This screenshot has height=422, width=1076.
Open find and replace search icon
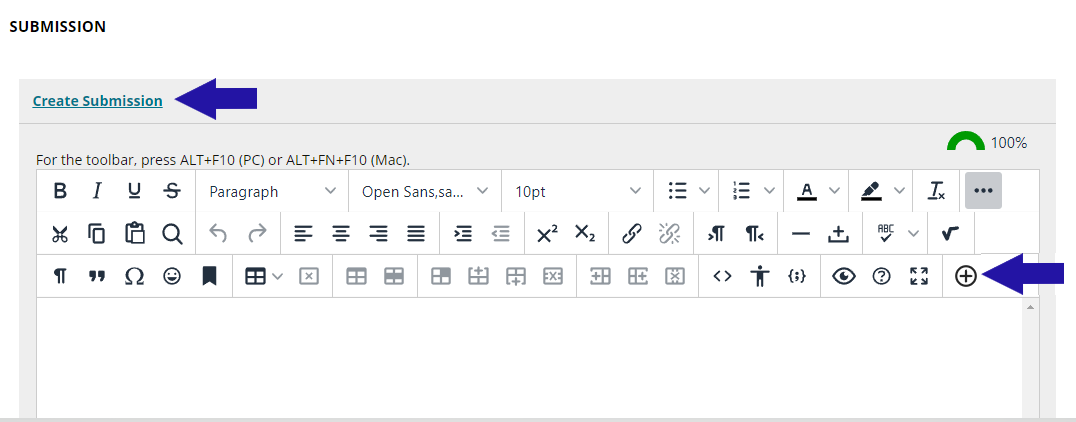(172, 234)
